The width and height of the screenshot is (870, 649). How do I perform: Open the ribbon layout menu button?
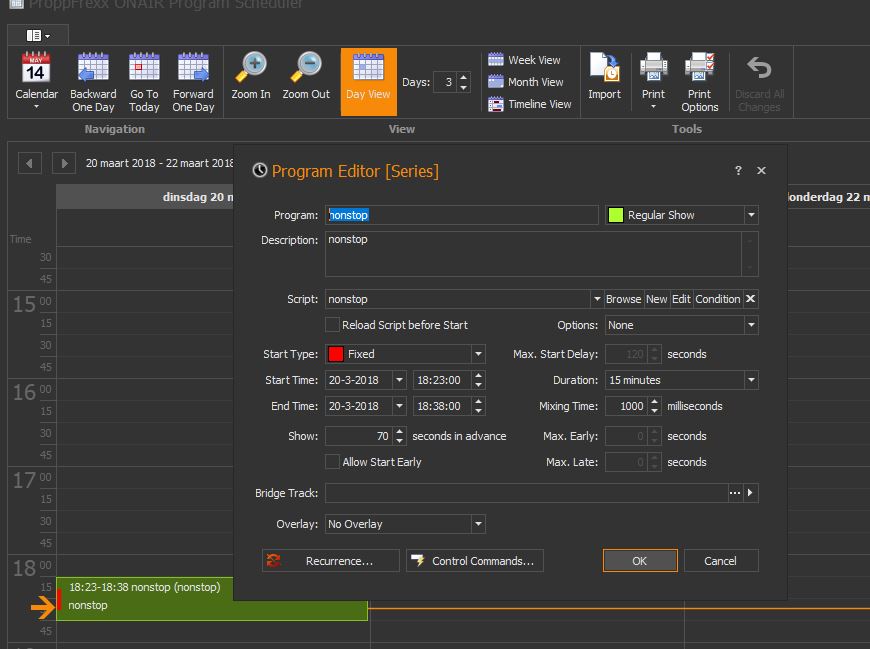38,36
